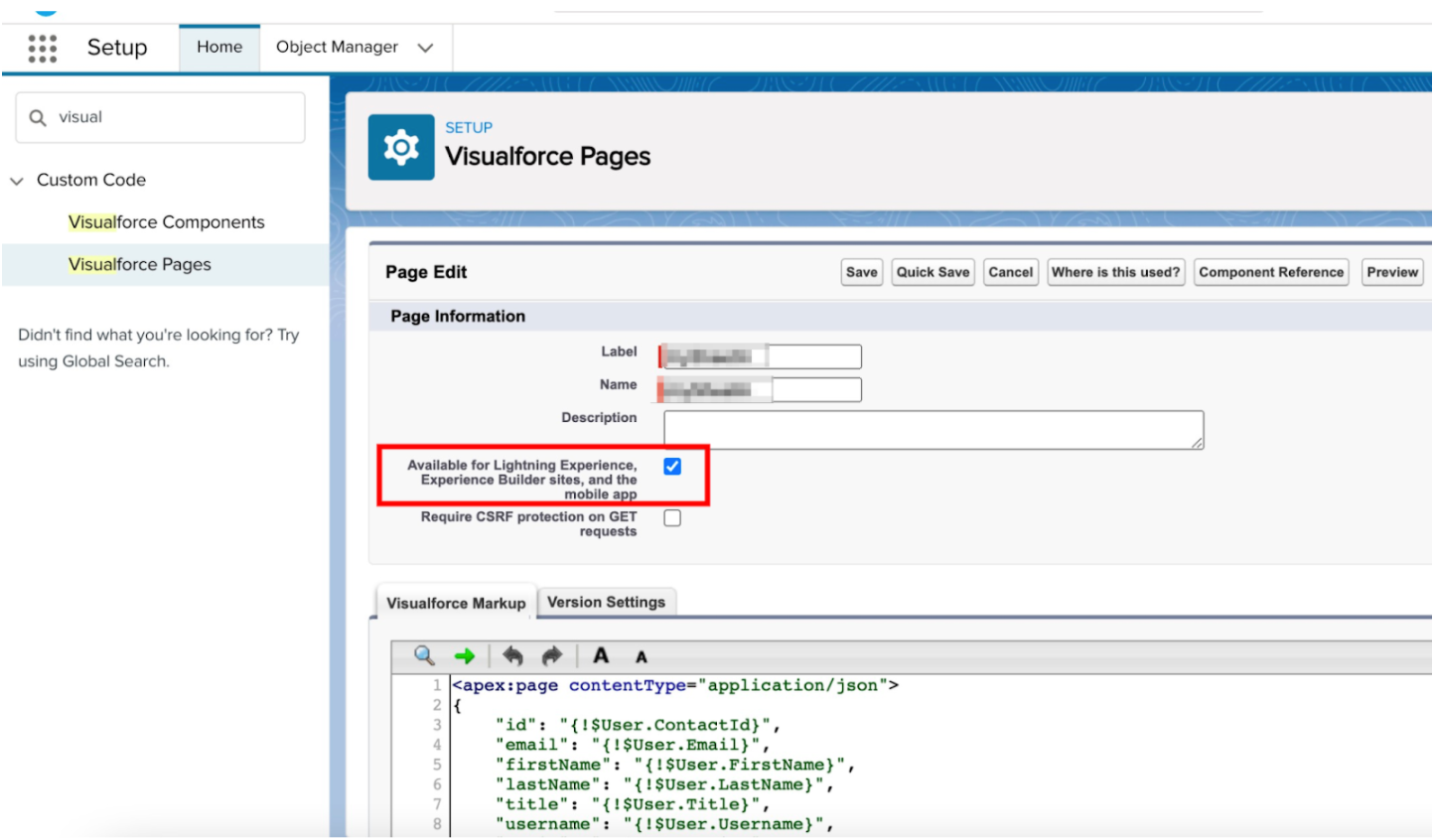
Task: Uncheck Available for Lightning Experience checkbox
Action: (672, 467)
